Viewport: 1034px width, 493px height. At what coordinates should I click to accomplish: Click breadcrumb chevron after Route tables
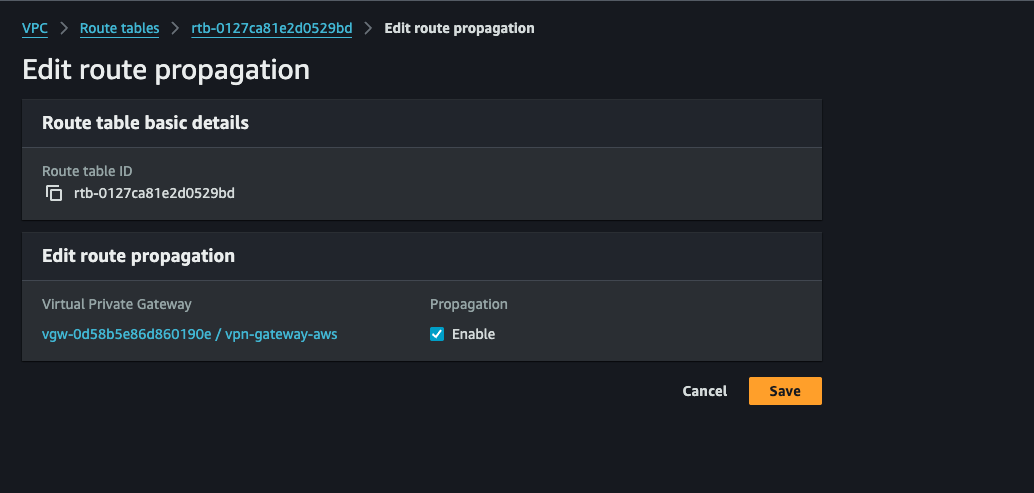[x=175, y=28]
